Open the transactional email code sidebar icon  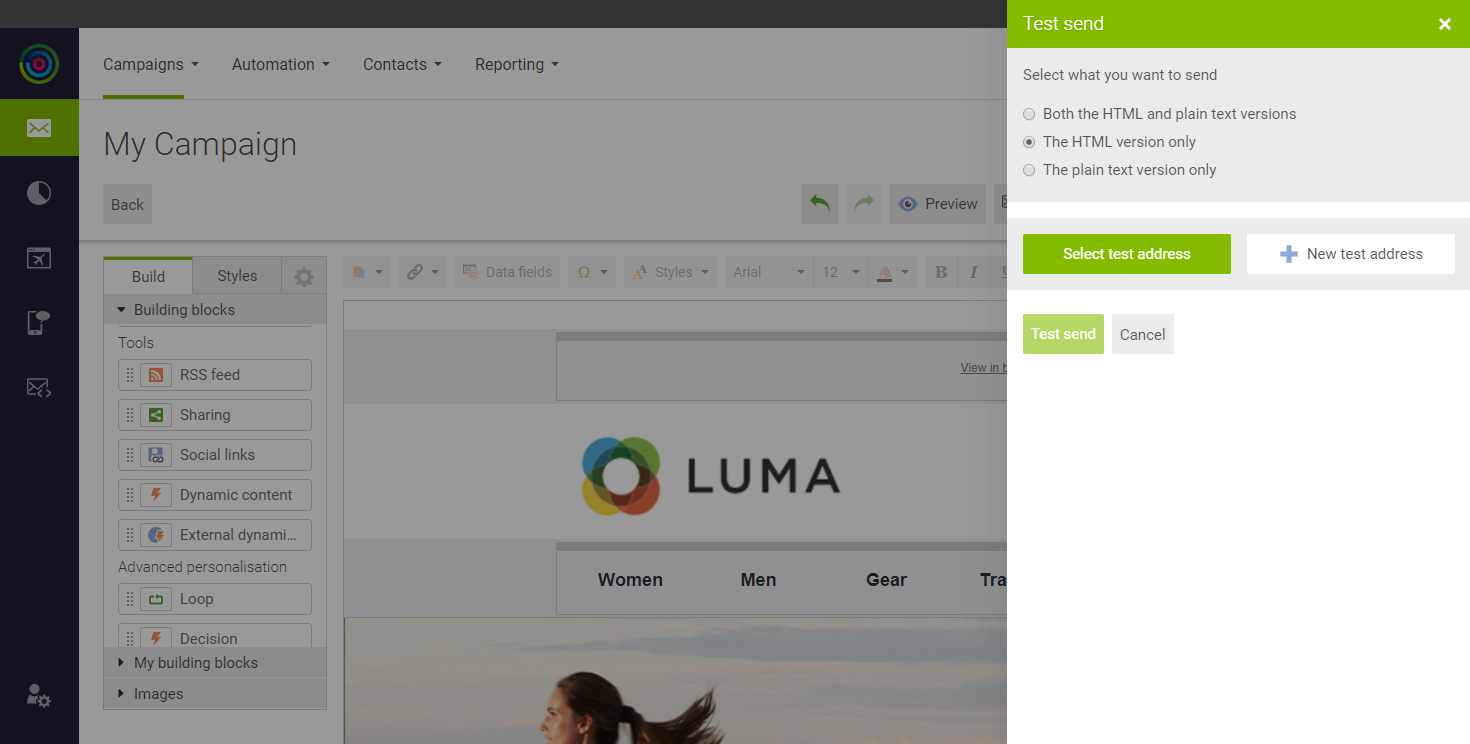[39, 388]
